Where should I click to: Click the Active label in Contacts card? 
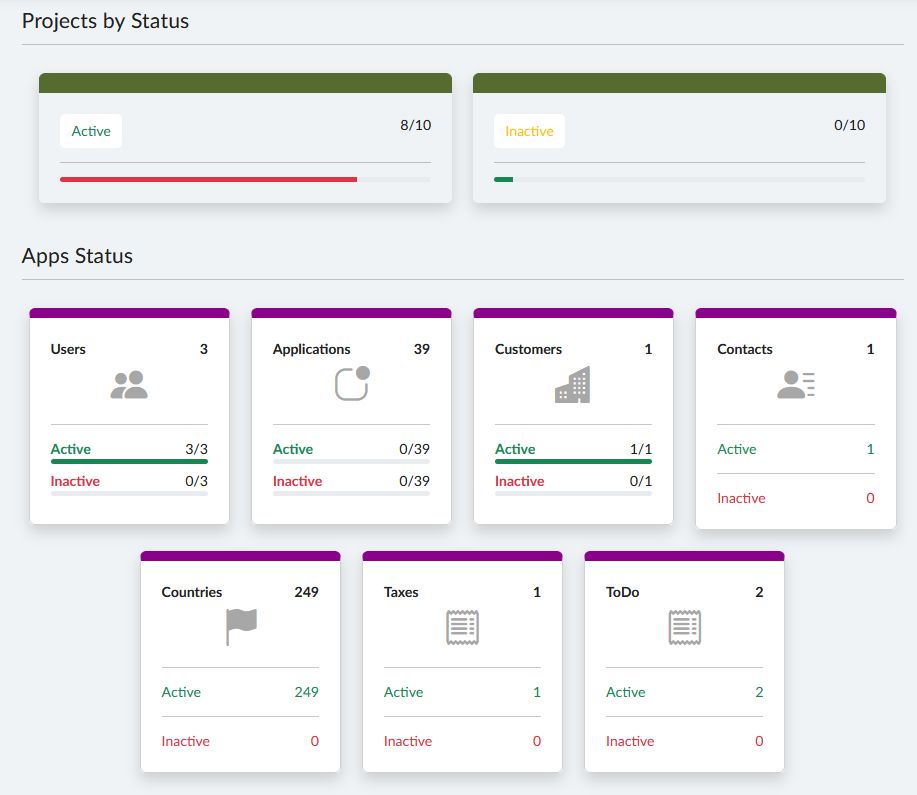coord(737,449)
